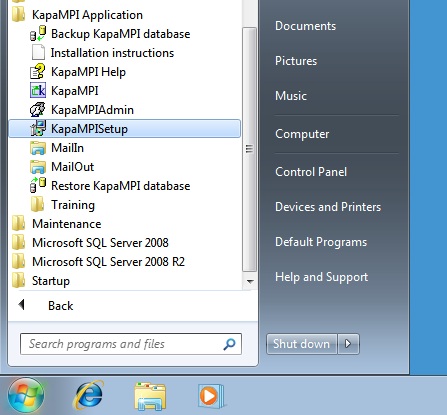Expand Microsoft SQL Server 2008 R2 folder
The width and height of the screenshot is (447, 415).
108,262
